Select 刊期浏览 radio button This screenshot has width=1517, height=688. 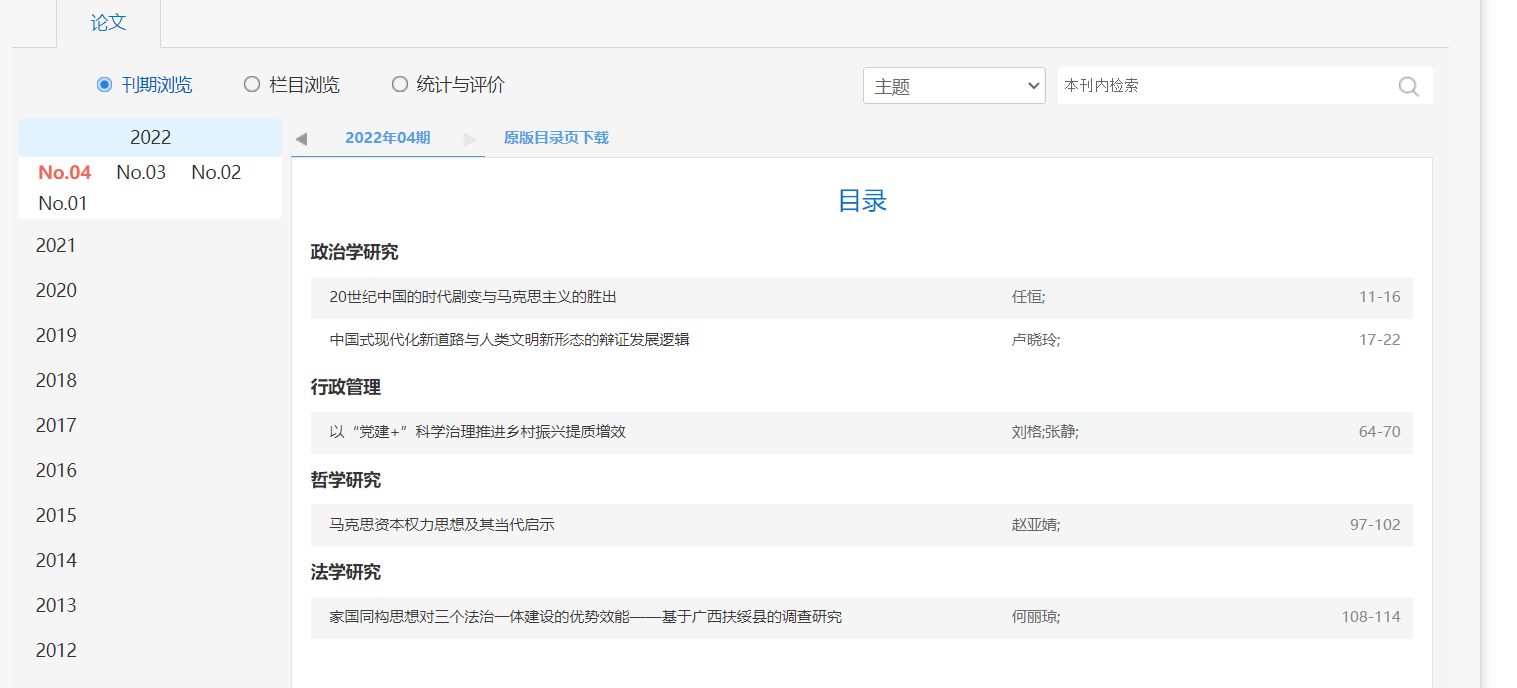[104, 85]
